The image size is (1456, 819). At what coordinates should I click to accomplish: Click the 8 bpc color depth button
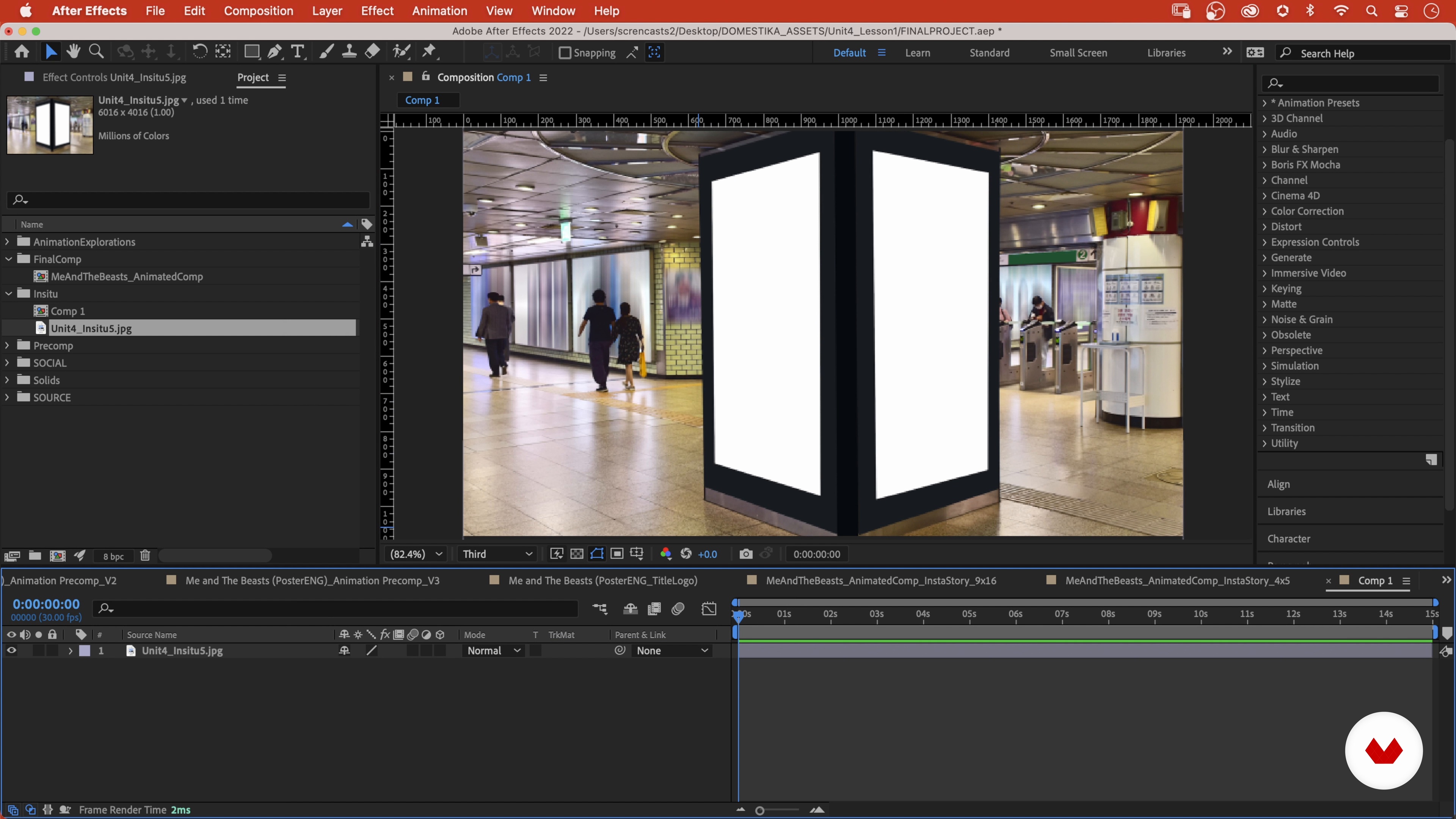[x=113, y=557]
